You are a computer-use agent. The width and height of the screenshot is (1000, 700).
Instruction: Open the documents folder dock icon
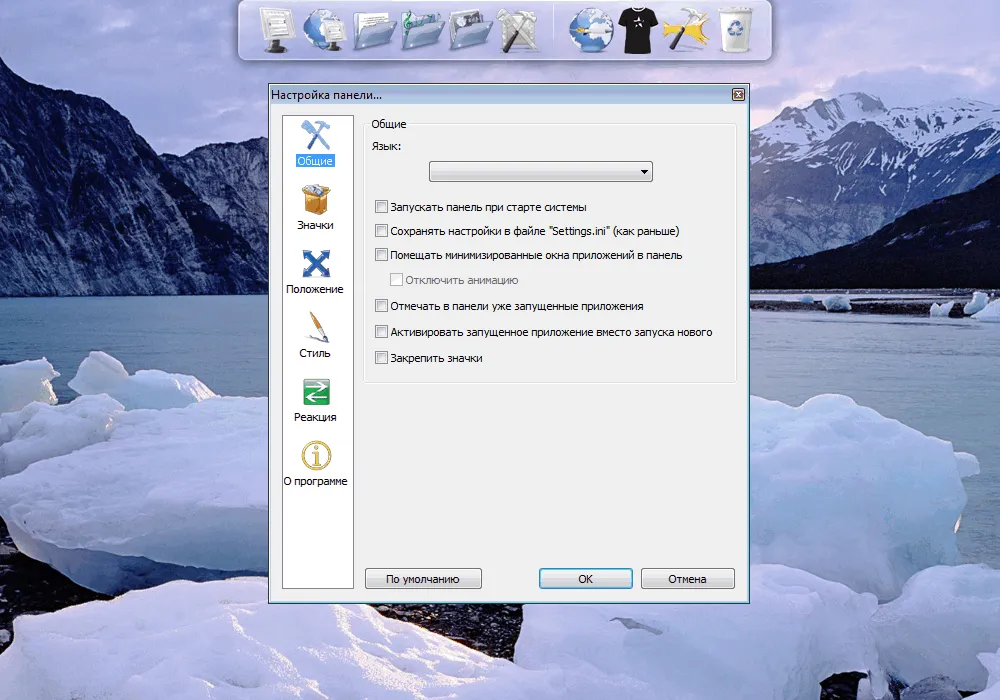tap(375, 30)
